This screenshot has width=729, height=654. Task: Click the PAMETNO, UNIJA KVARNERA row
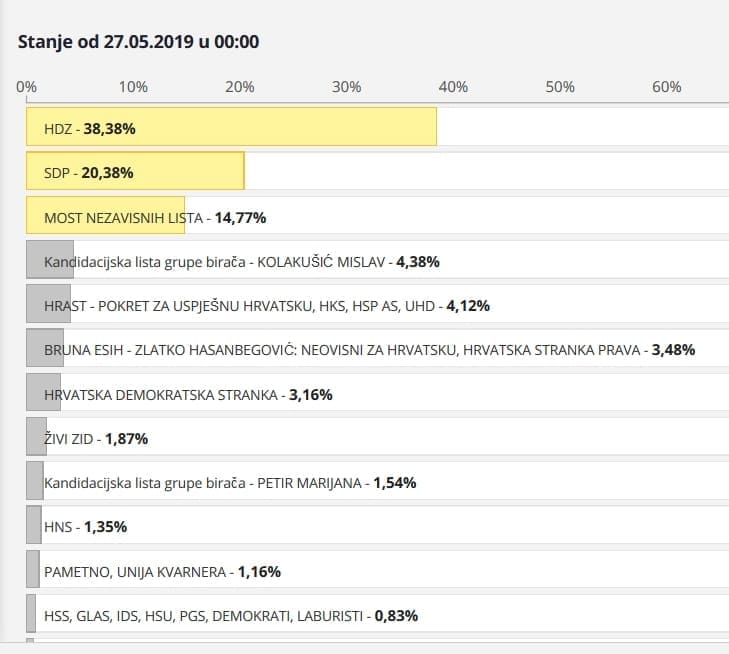click(162, 572)
